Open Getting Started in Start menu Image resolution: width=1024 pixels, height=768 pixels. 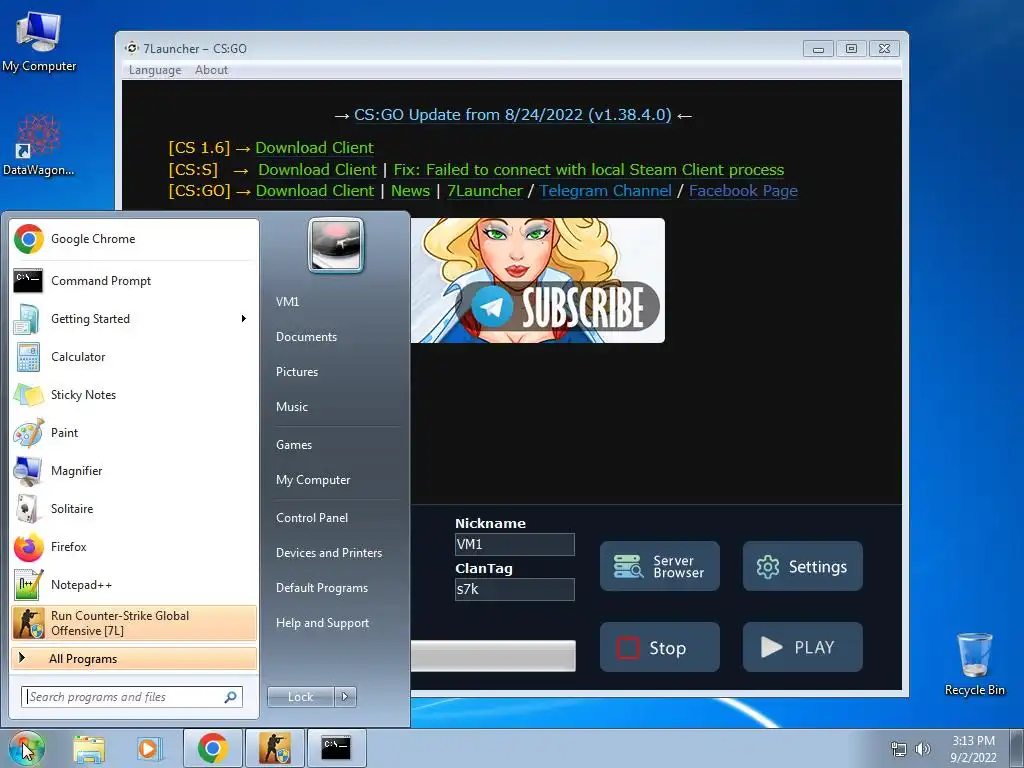pos(134,319)
